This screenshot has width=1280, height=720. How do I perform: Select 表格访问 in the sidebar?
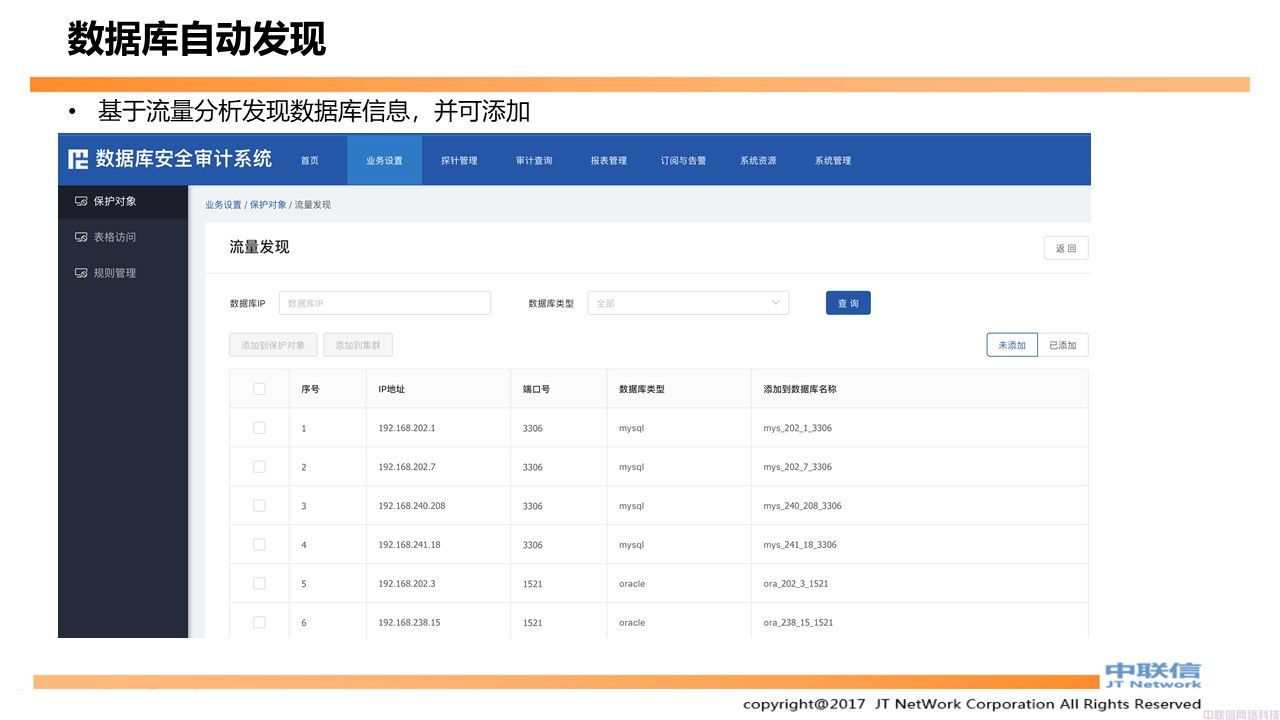(123, 237)
